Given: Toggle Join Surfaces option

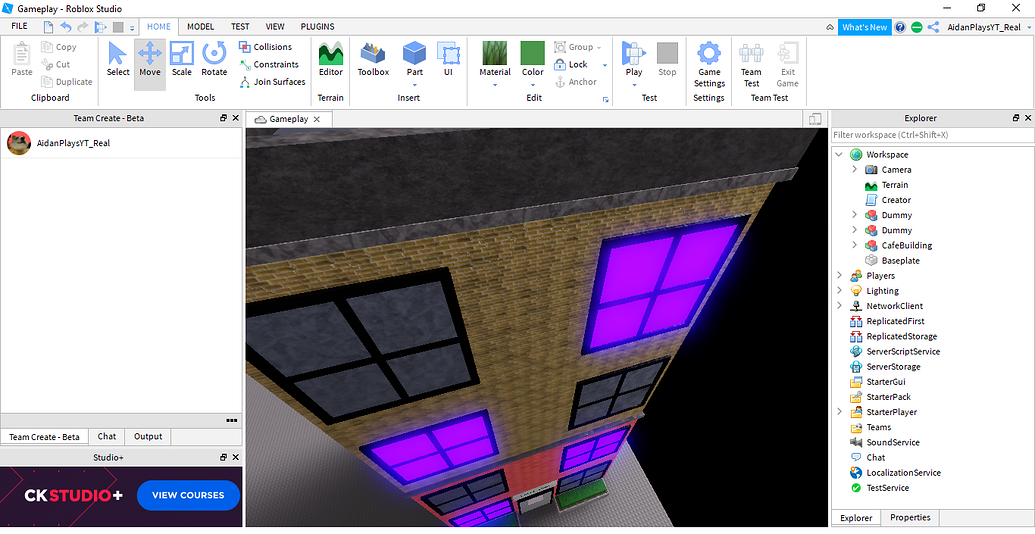Looking at the screenshot, I should 272,82.
